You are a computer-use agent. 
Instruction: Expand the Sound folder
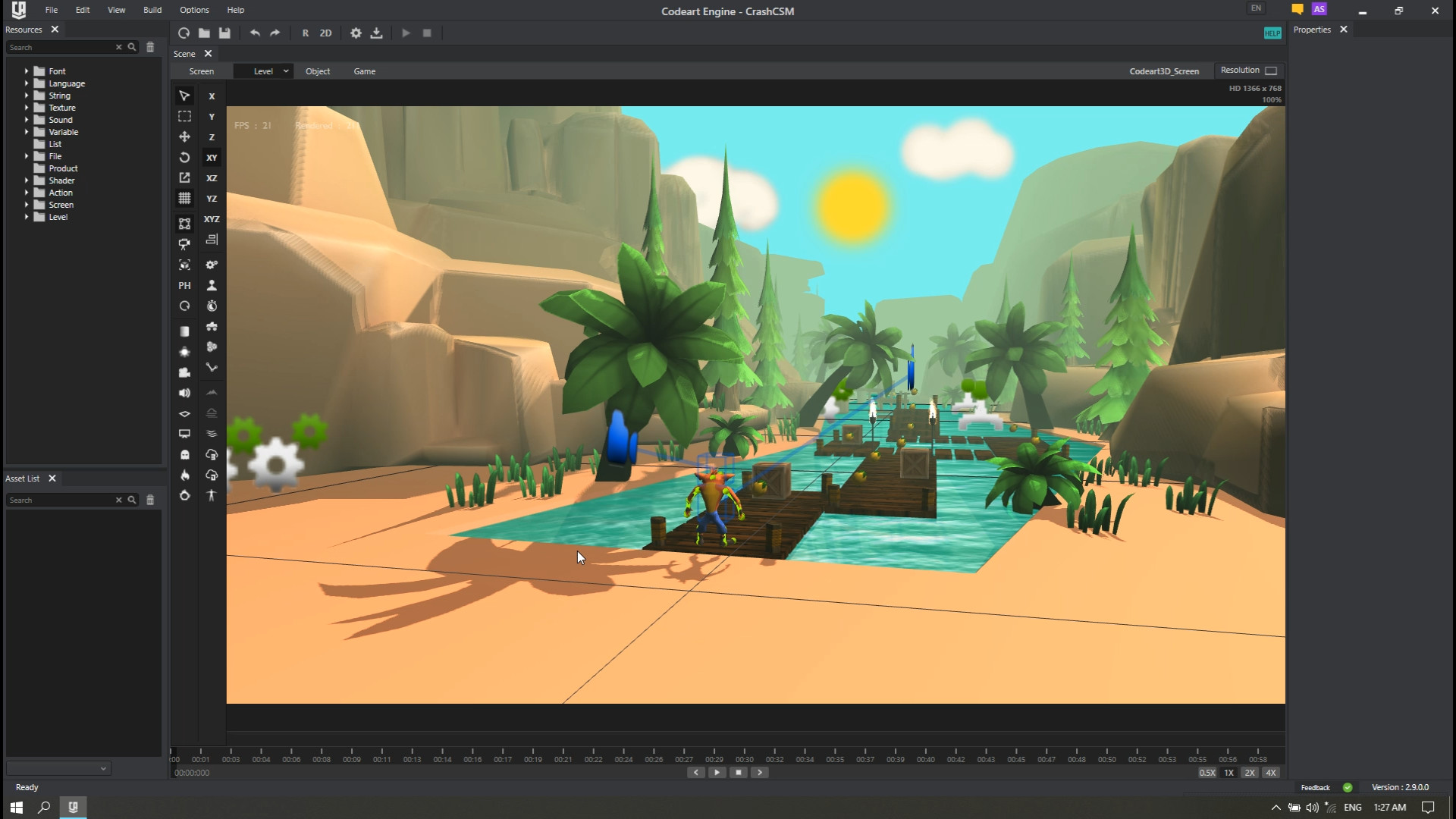click(x=27, y=120)
